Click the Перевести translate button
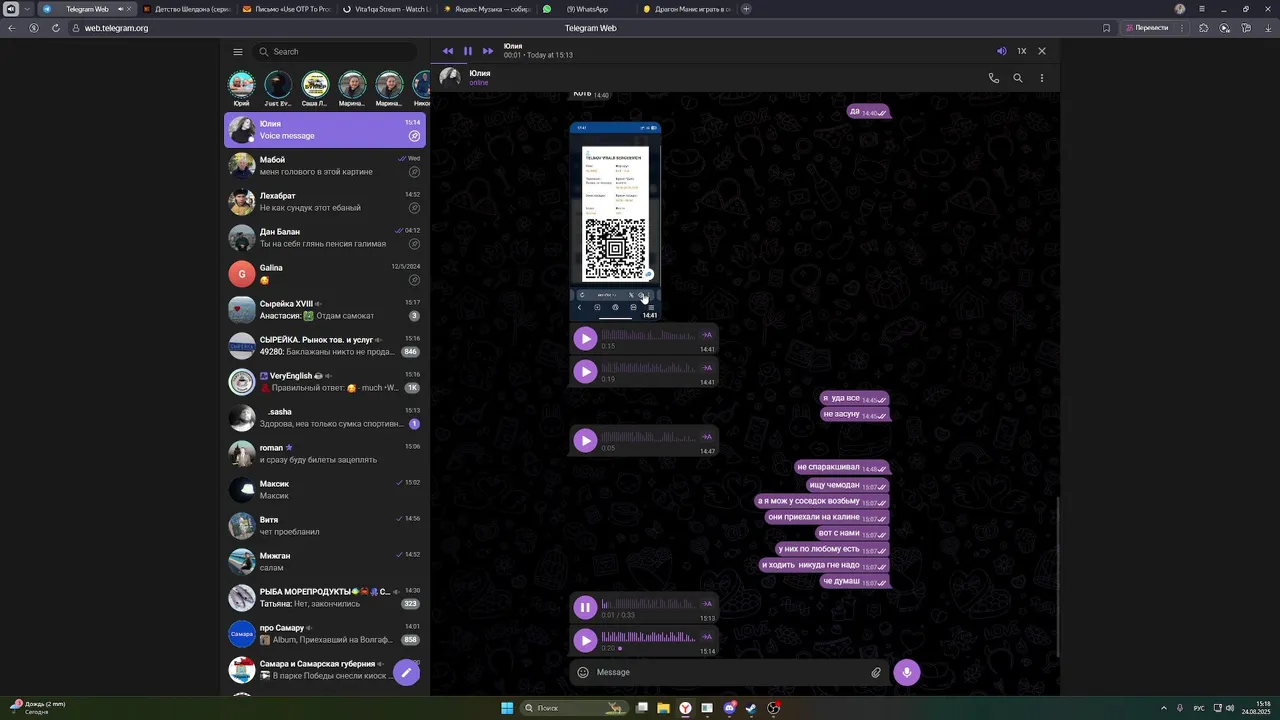The width and height of the screenshot is (1280, 720). click(1147, 28)
